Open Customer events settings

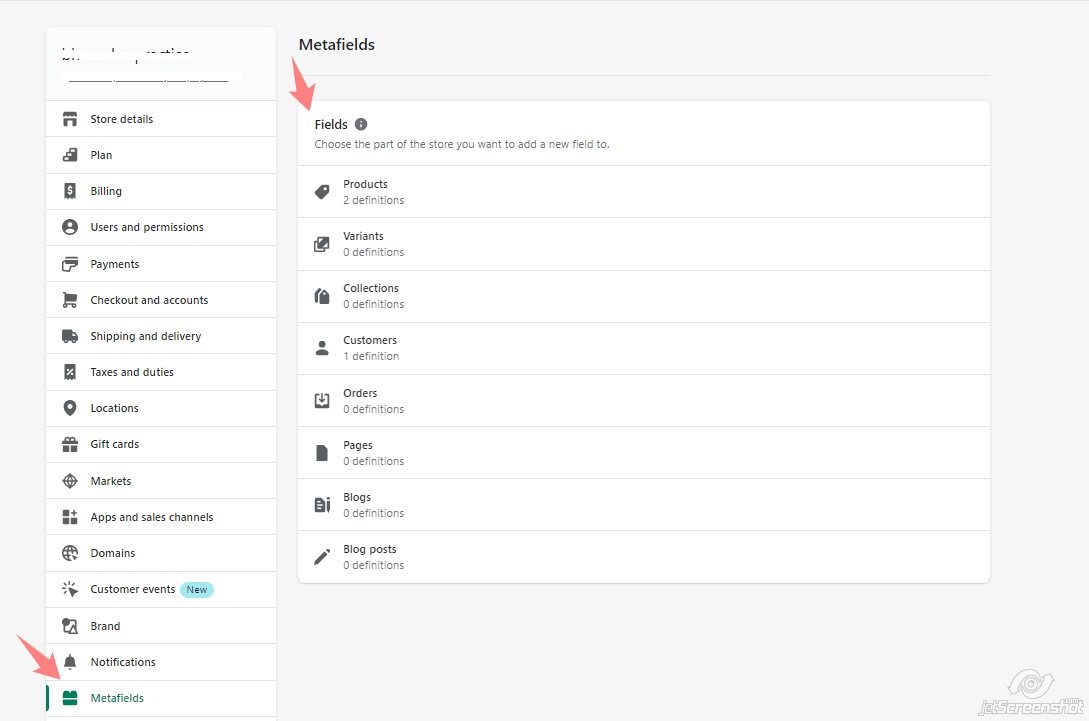point(132,590)
